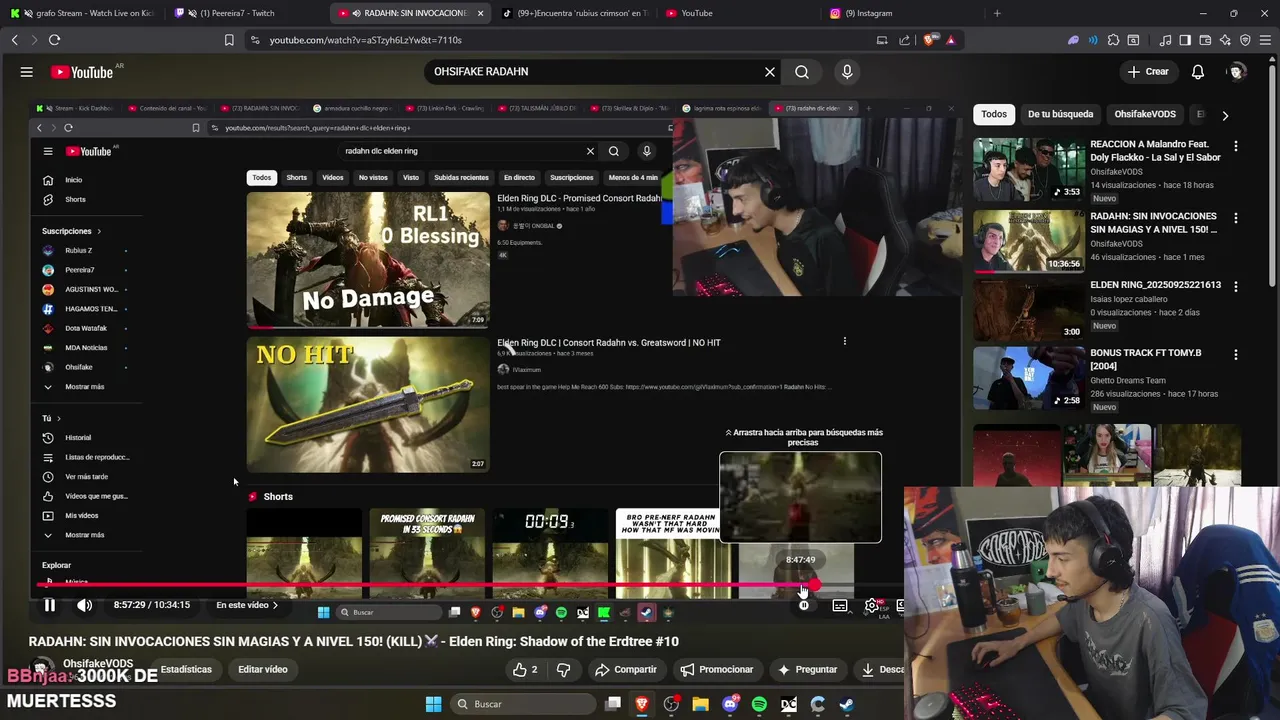The height and width of the screenshot is (720, 1280).
Task: Show more chips with the right arrow
Action: pos(1225,115)
